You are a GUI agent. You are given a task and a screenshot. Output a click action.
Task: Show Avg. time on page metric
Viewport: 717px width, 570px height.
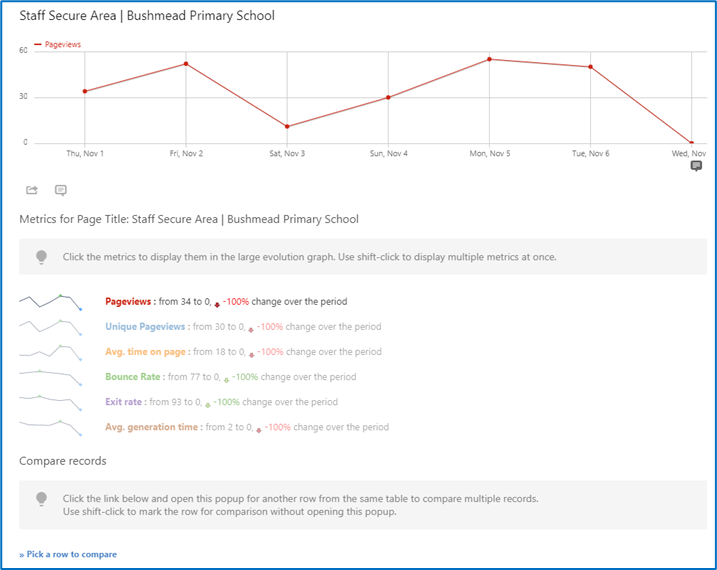tap(145, 352)
